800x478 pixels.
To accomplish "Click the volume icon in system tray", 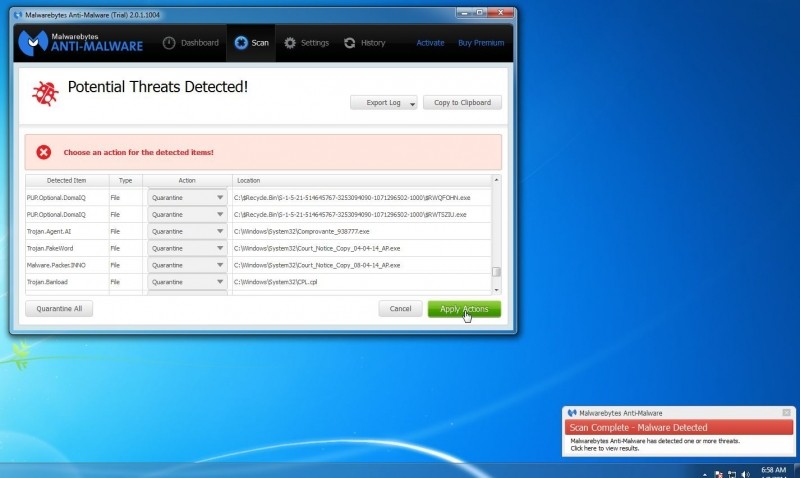I will [x=745, y=474].
